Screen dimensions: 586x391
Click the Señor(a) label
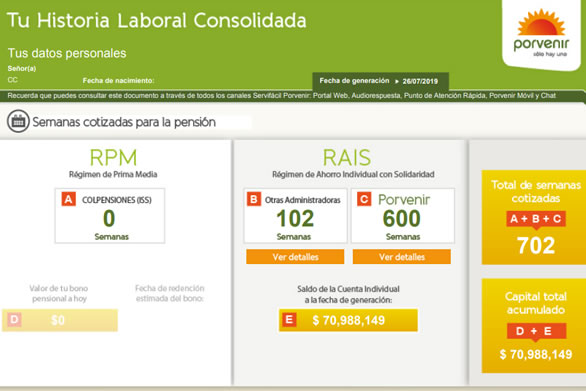22,68
